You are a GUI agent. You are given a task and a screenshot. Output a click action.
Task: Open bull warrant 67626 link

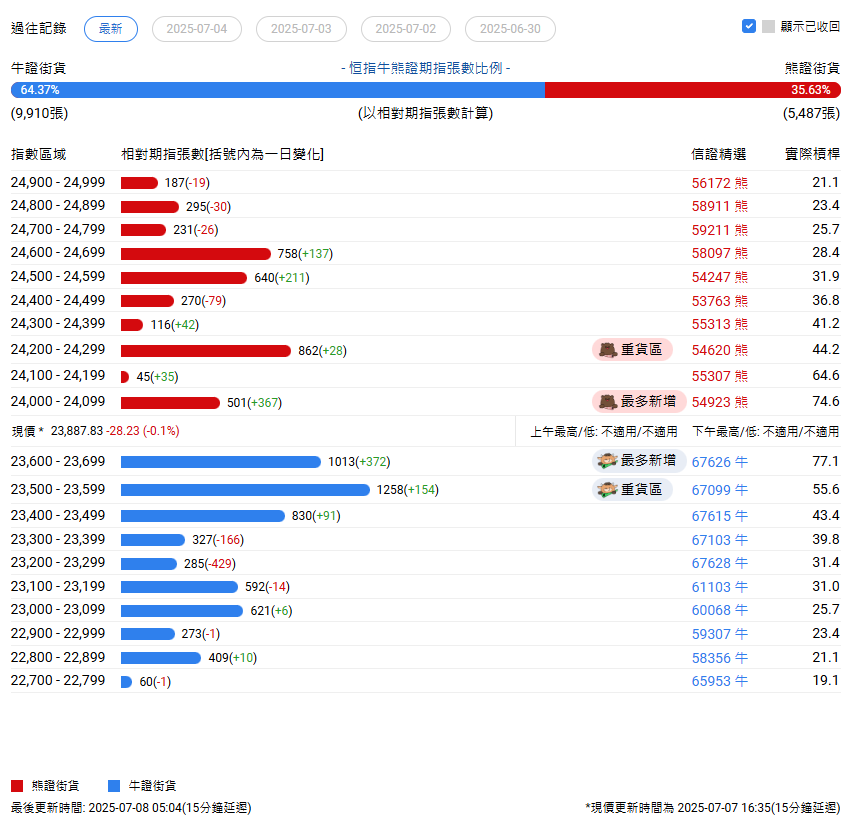point(719,462)
